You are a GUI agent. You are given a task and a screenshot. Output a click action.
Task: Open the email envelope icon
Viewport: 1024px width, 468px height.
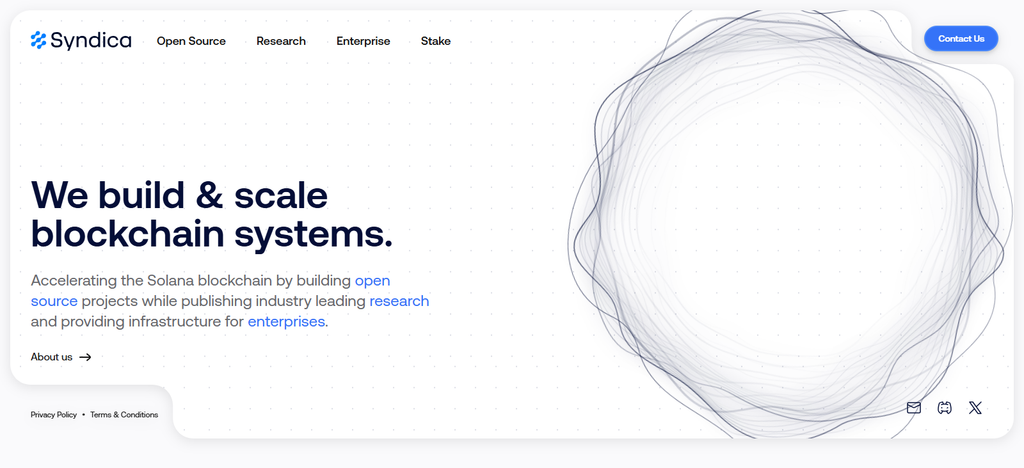914,408
